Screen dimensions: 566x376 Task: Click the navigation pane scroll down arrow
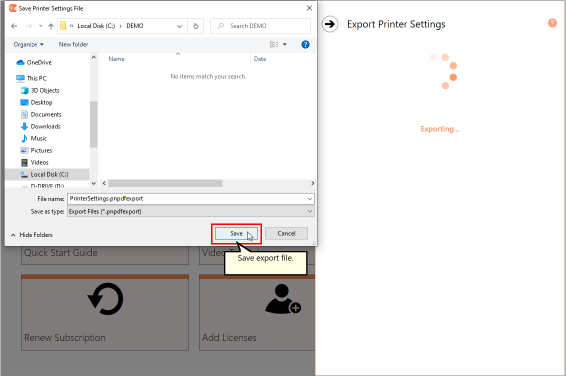coord(93,183)
